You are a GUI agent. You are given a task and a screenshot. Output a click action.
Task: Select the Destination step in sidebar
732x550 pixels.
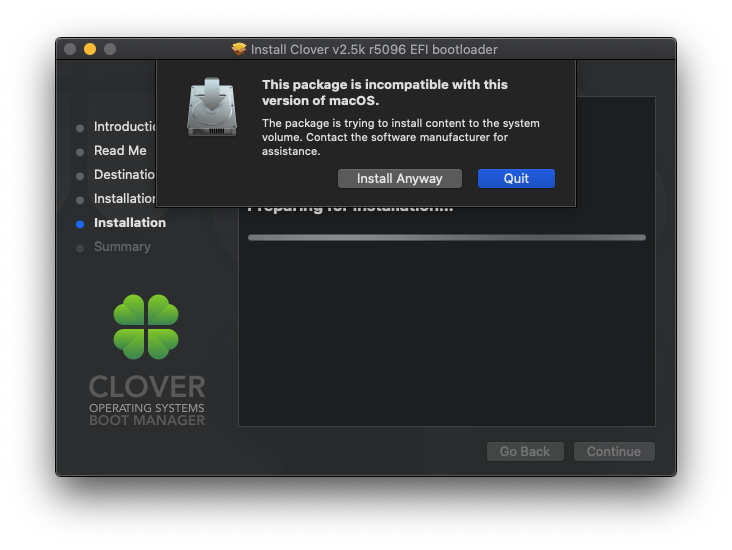pyautogui.click(x=124, y=175)
